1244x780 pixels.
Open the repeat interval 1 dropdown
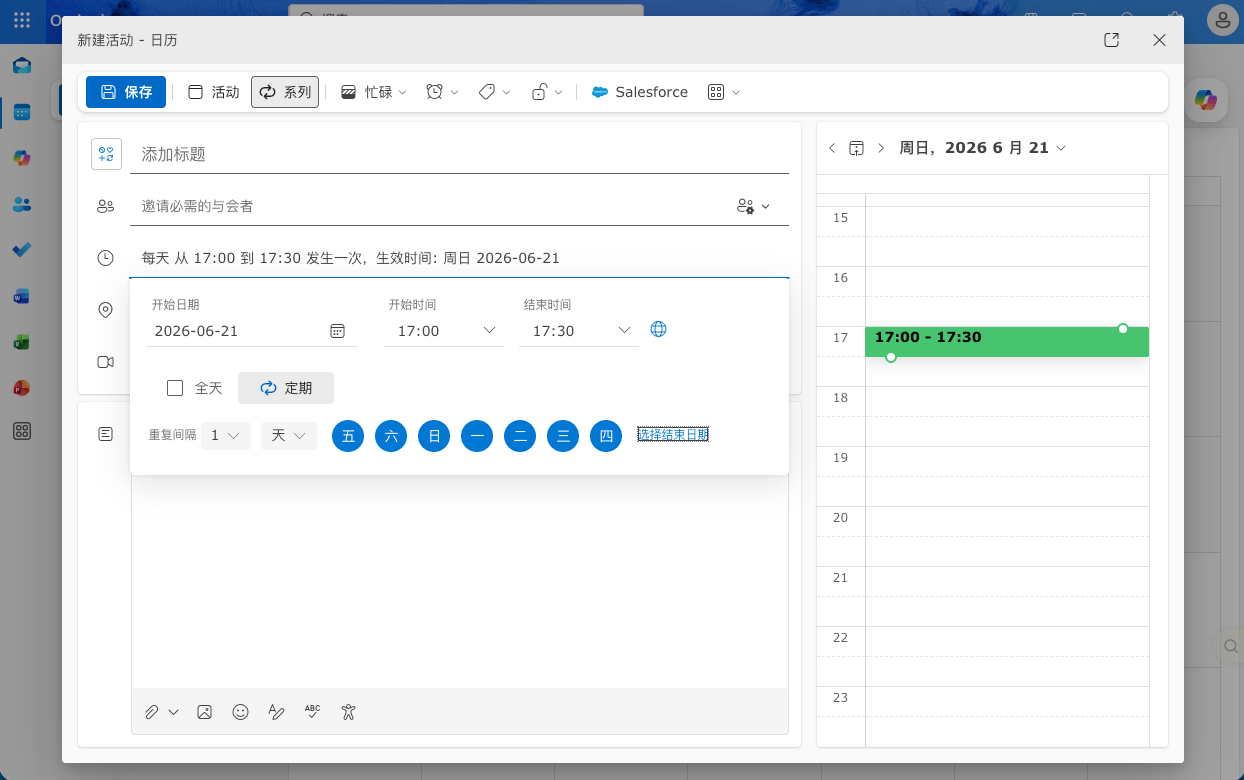click(x=226, y=436)
